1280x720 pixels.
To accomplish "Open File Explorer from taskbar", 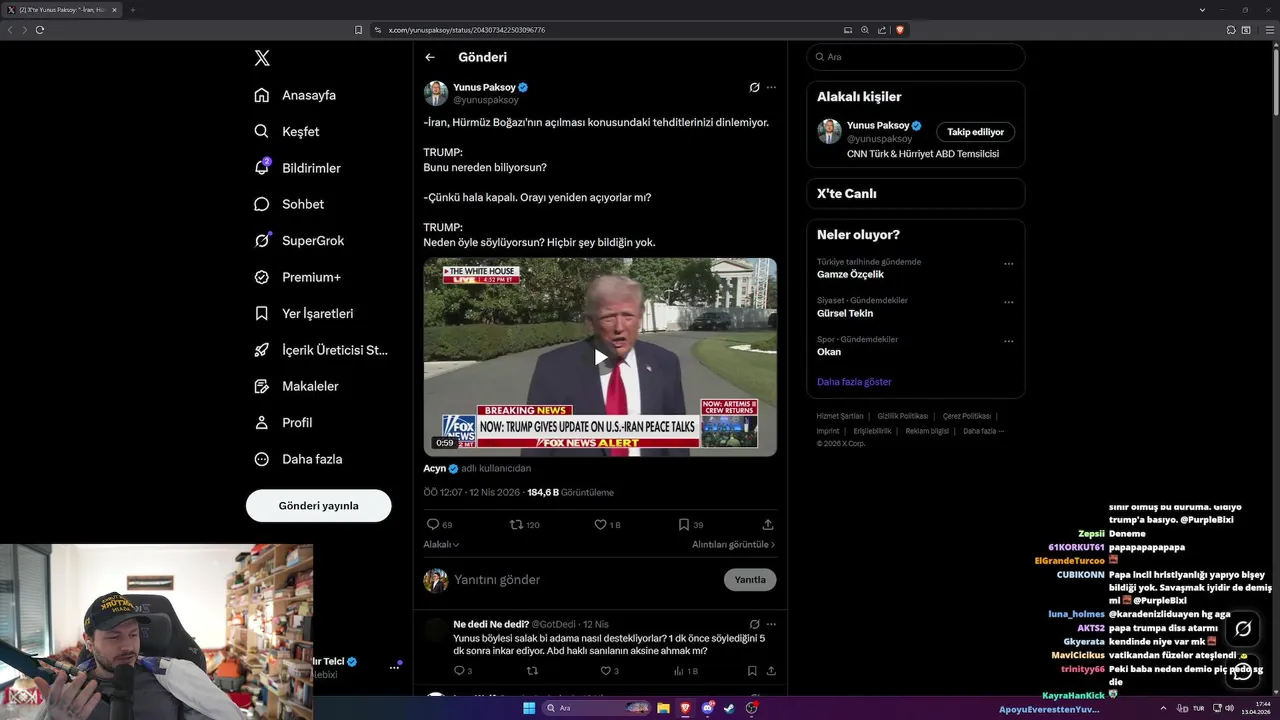I will click(663, 708).
